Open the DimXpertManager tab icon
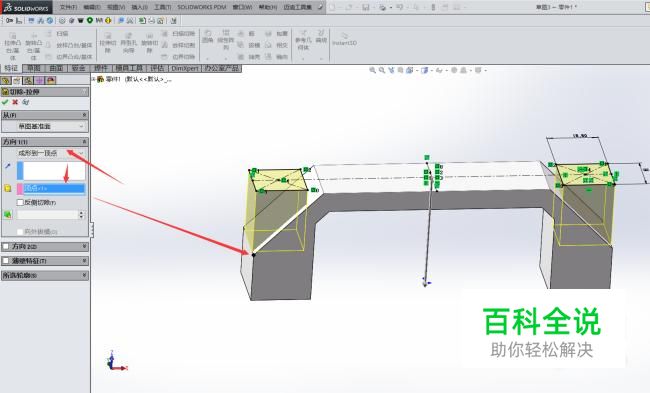The width and height of the screenshot is (650, 393). click(39, 80)
